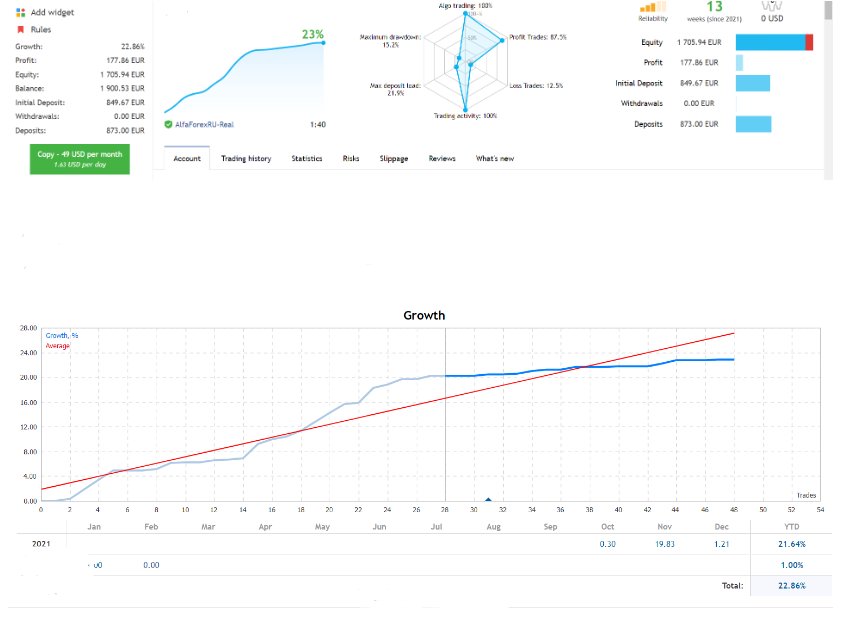Image resolution: width=861 pixels, height=618 pixels.
Task: Click the November 19.83 growth value
Action: tap(663, 543)
